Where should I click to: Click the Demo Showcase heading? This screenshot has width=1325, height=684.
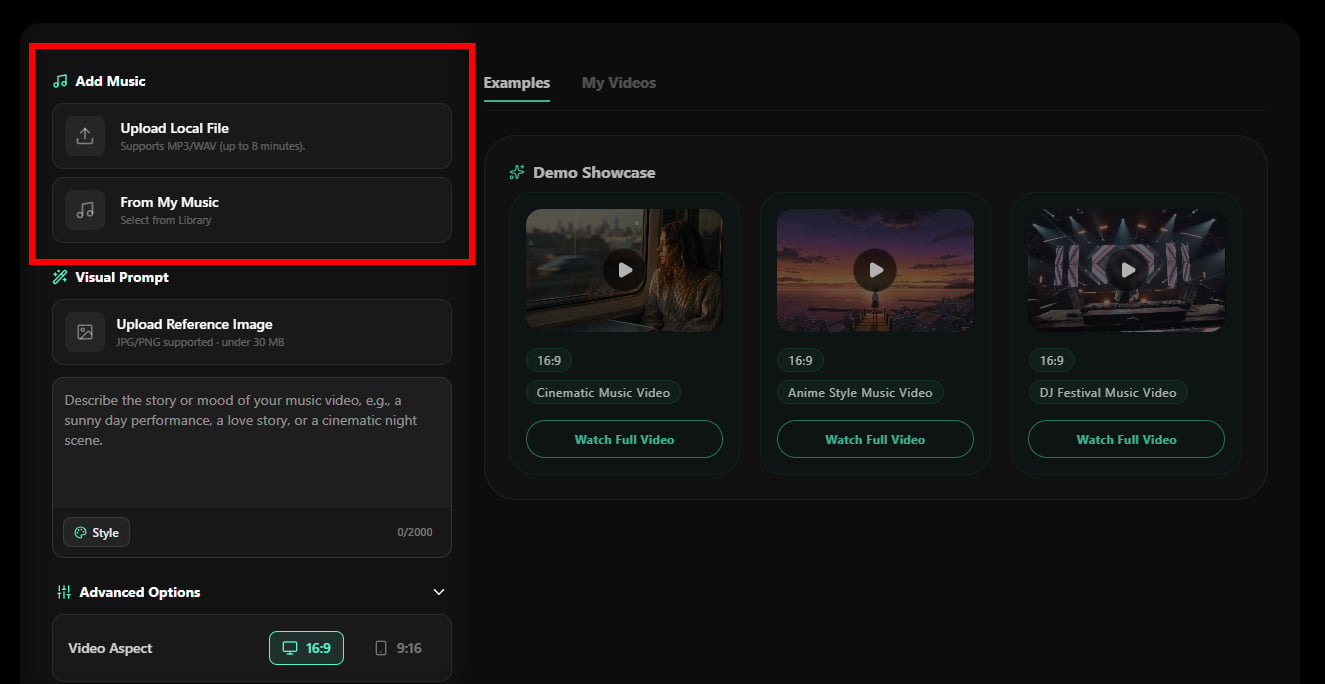point(594,172)
